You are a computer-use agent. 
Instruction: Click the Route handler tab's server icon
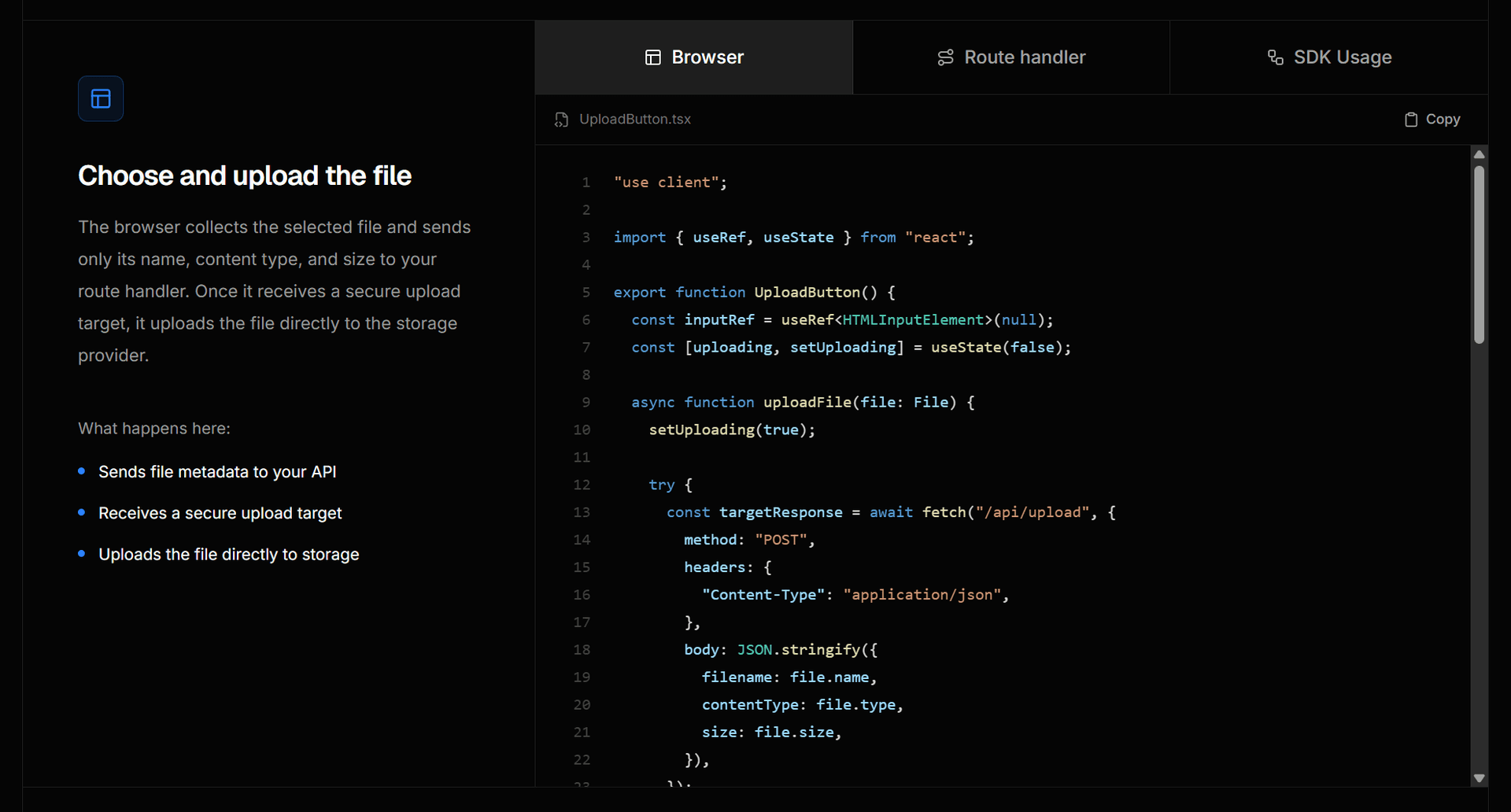(945, 57)
